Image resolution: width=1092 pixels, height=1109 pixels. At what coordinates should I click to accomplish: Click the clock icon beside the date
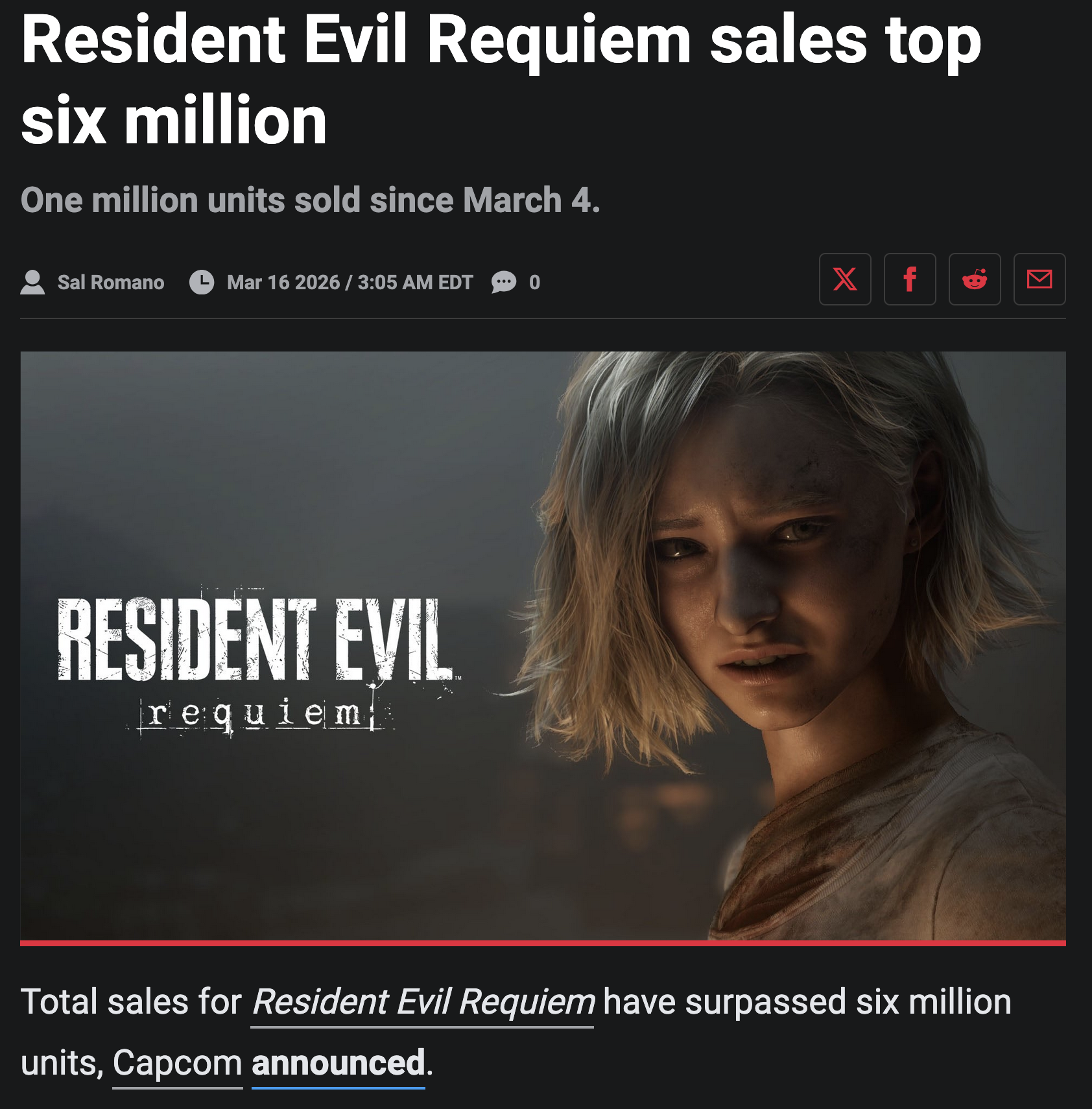coord(202,282)
